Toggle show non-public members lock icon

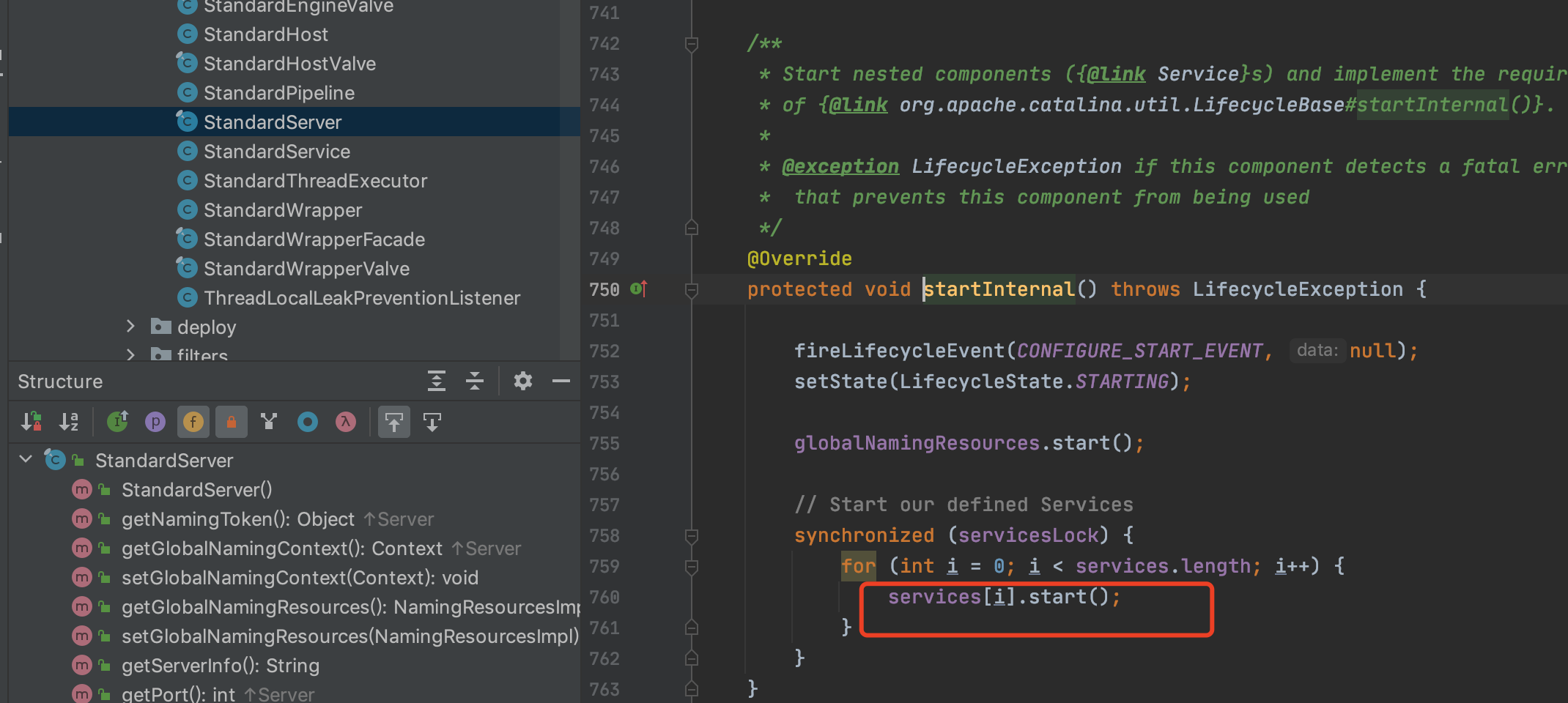click(232, 422)
